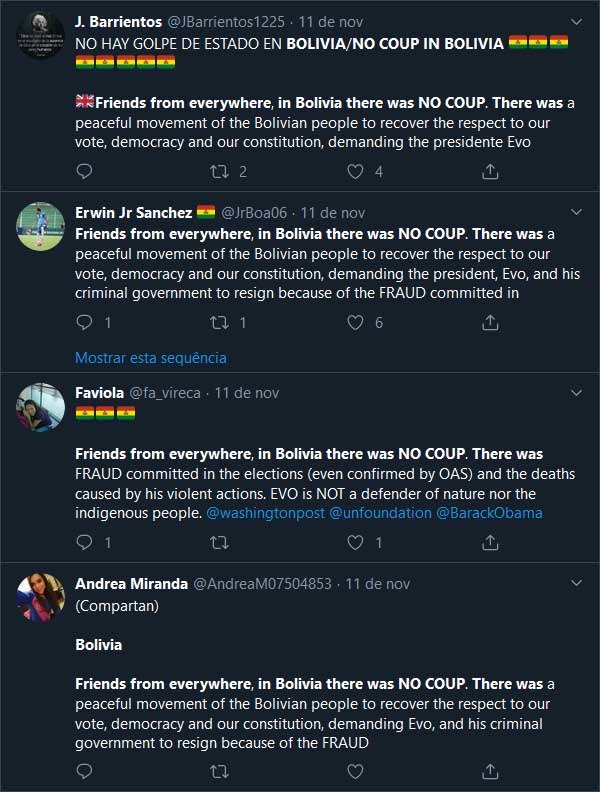Open Andrea Miranda's profile picture
600x792 pixels.
click(41, 597)
